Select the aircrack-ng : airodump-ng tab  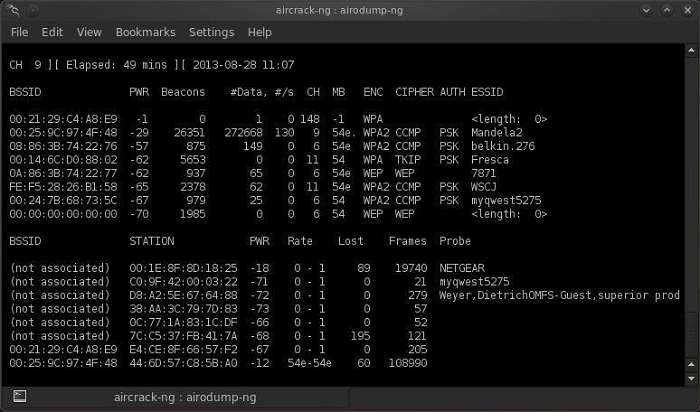185,397
